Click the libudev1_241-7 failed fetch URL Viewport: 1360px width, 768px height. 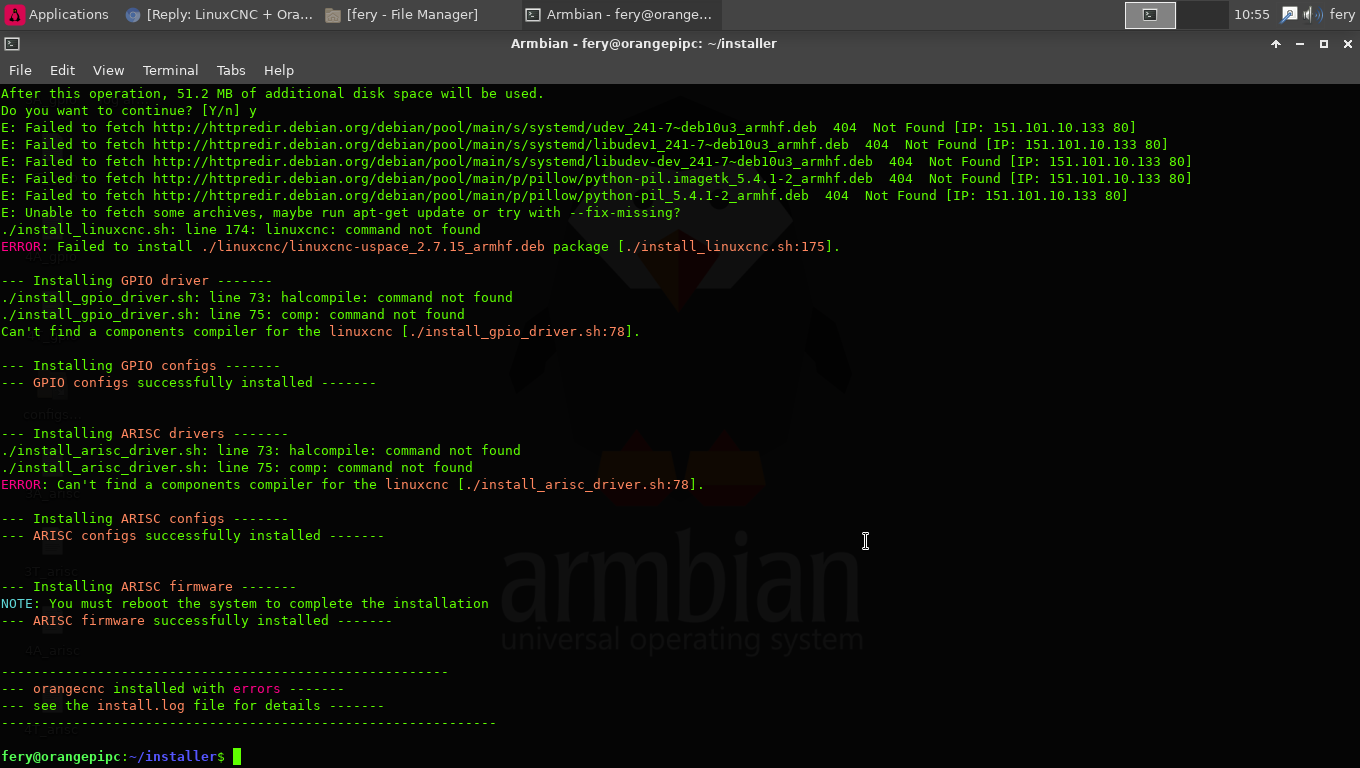(x=501, y=145)
